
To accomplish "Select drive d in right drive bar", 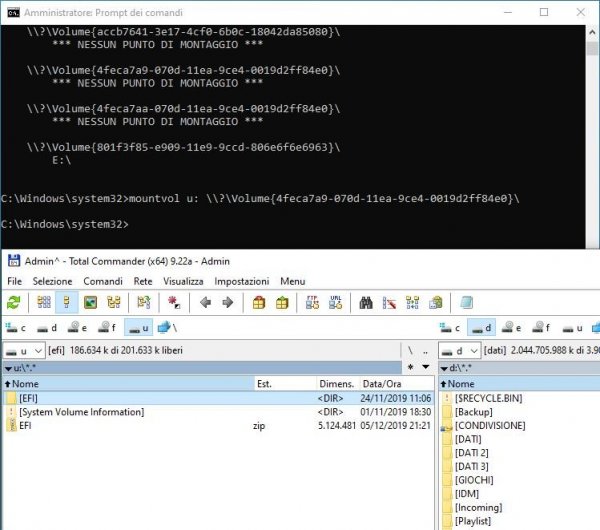I will click(x=482, y=328).
